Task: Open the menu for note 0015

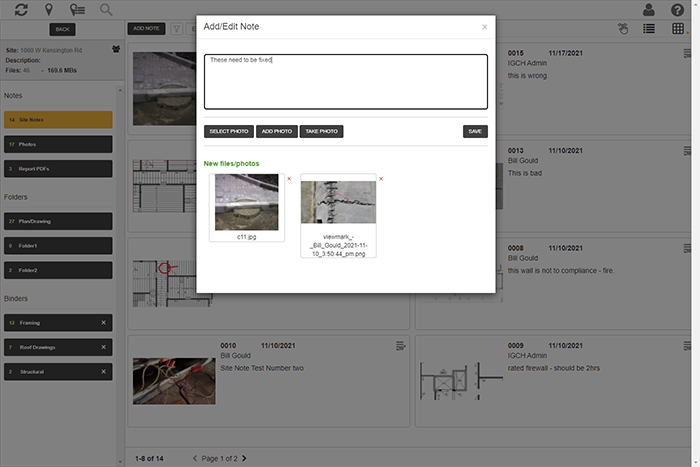Action: tap(687, 51)
